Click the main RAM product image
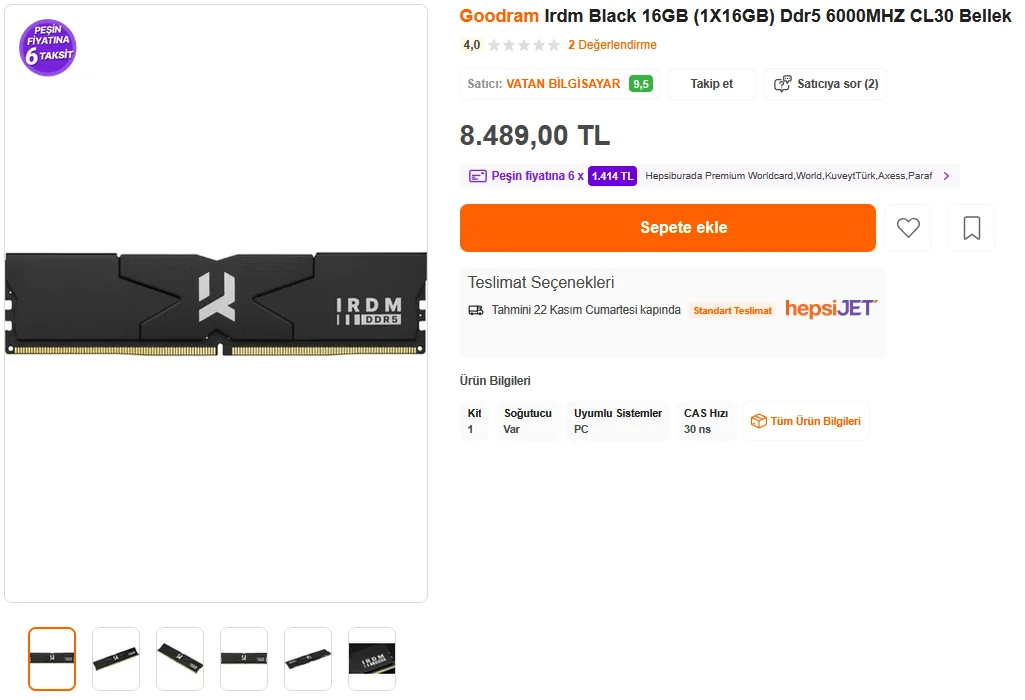1025x700 pixels. (x=216, y=305)
